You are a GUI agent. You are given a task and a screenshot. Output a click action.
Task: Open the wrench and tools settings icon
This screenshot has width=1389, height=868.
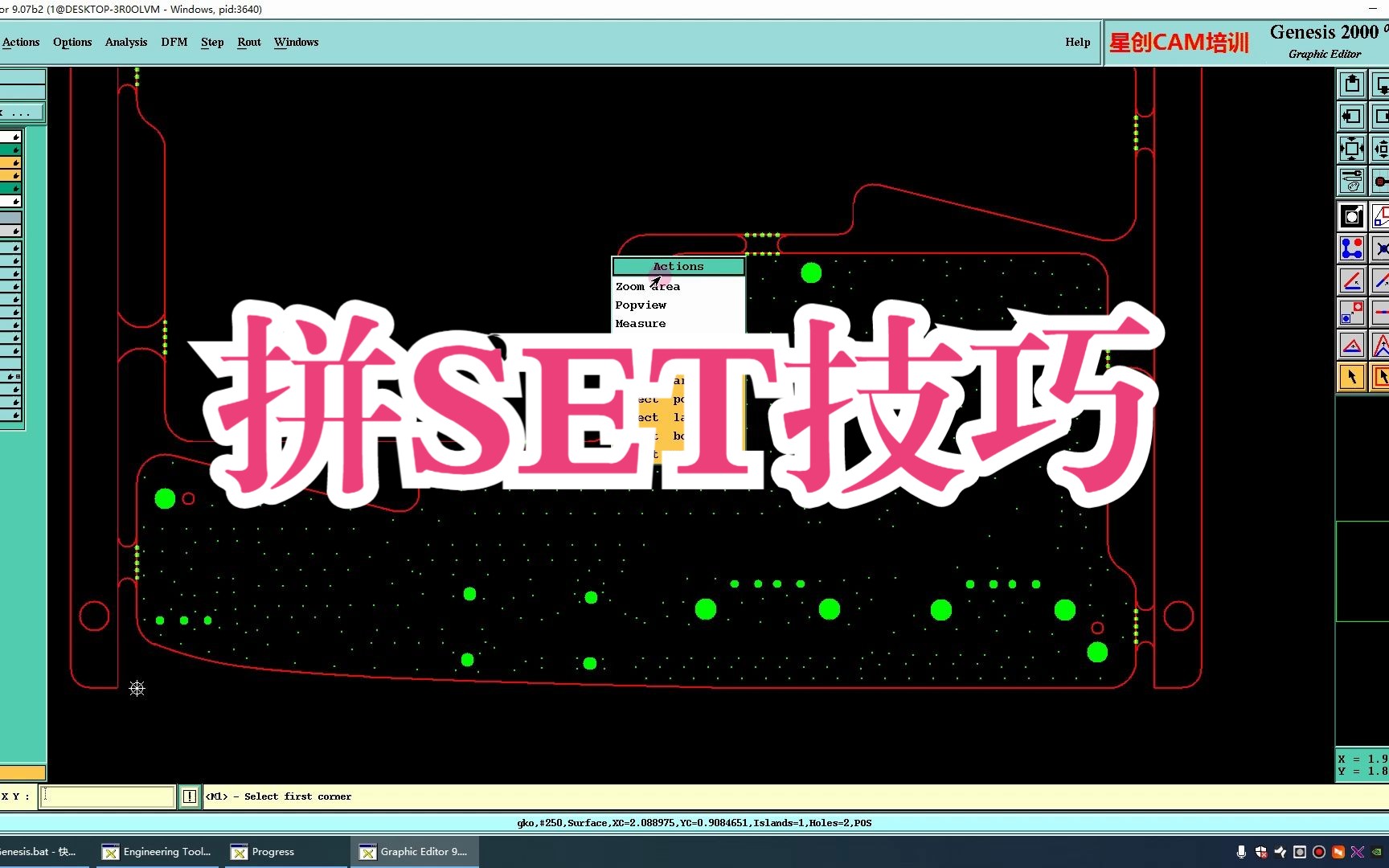pyautogui.click(x=1352, y=181)
